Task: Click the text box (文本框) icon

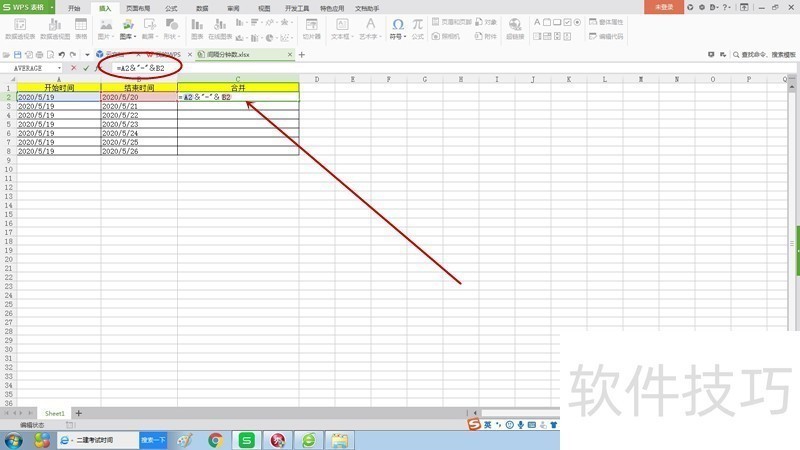Action: [340, 26]
